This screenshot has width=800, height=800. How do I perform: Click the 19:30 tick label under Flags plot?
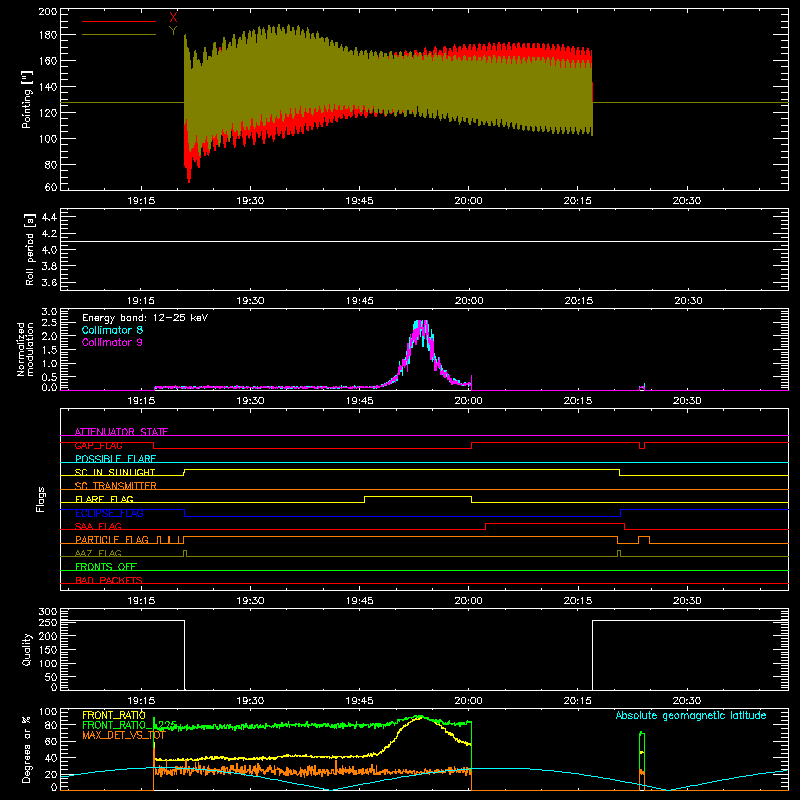click(250, 601)
